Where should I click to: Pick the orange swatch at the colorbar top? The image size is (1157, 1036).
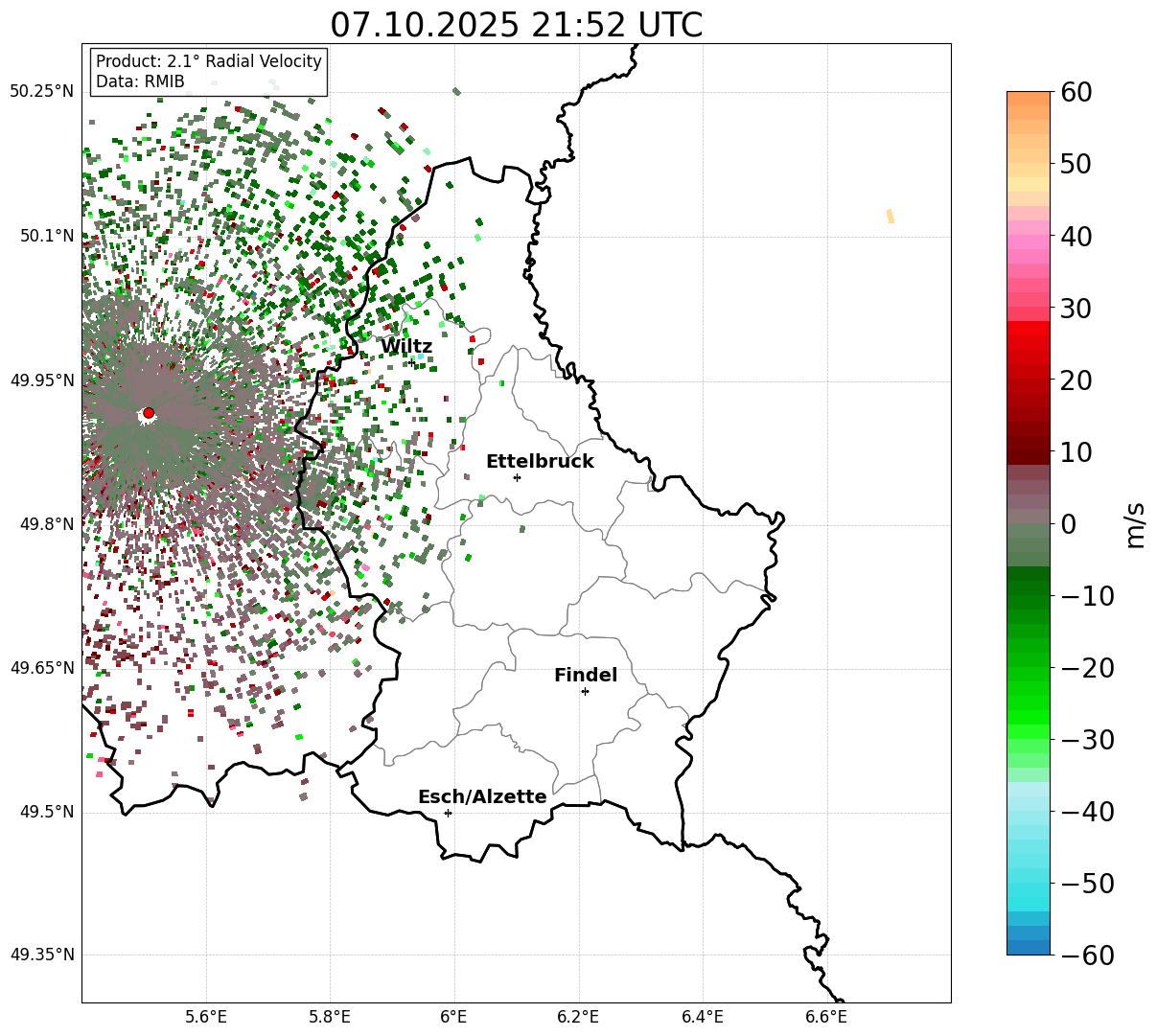pyautogui.click(x=1029, y=99)
